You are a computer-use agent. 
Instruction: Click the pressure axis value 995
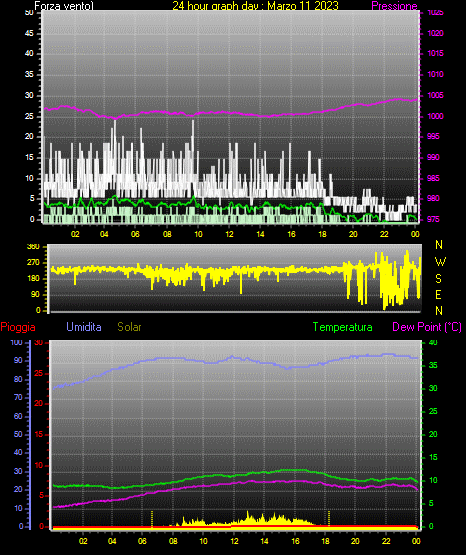coord(433,136)
